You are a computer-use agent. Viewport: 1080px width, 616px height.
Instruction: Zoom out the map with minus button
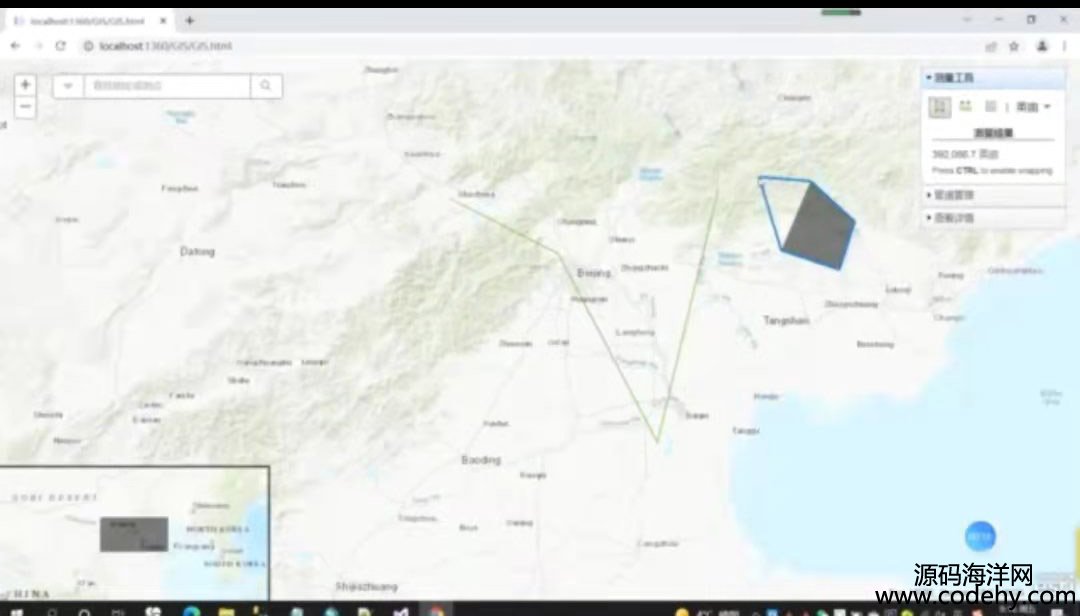point(25,107)
